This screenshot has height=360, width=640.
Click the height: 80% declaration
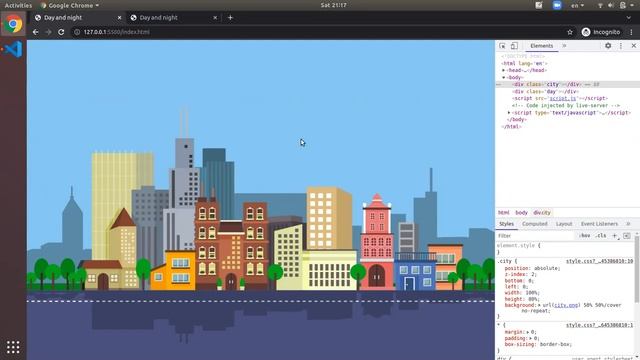pos(522,299)
